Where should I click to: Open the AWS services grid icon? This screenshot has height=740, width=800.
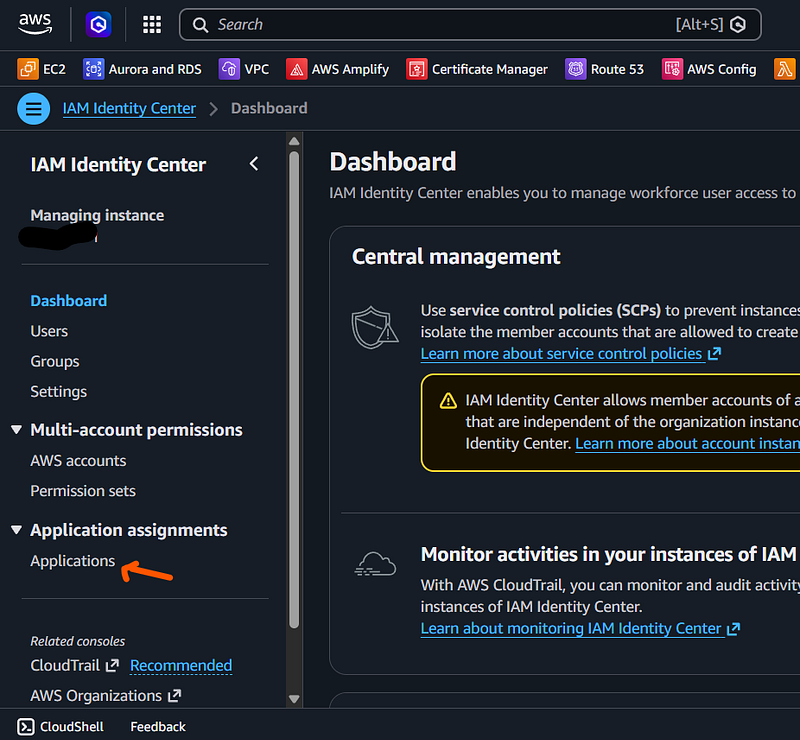(151, 24)
